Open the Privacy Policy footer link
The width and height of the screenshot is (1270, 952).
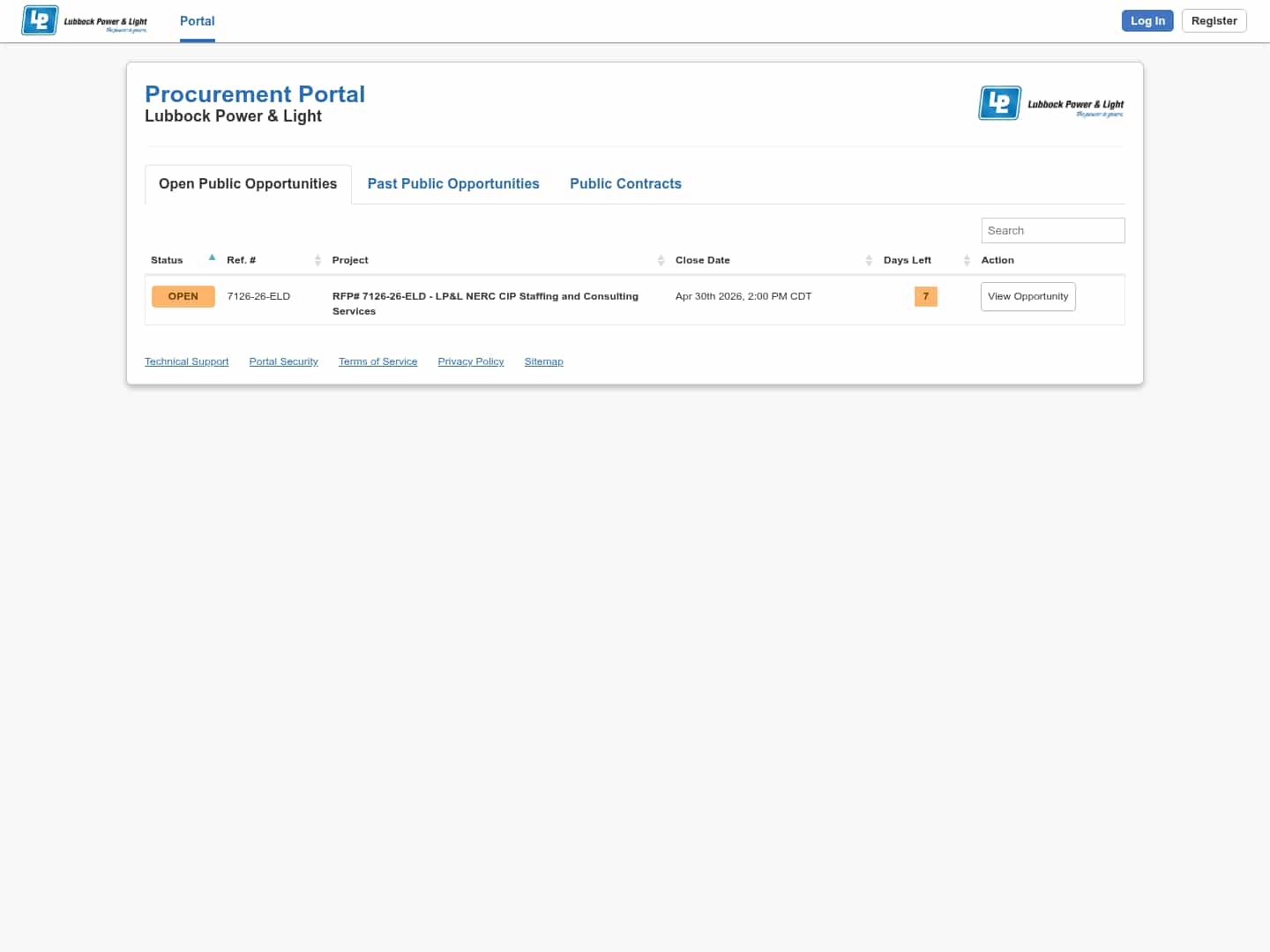[x=470, y=361]
